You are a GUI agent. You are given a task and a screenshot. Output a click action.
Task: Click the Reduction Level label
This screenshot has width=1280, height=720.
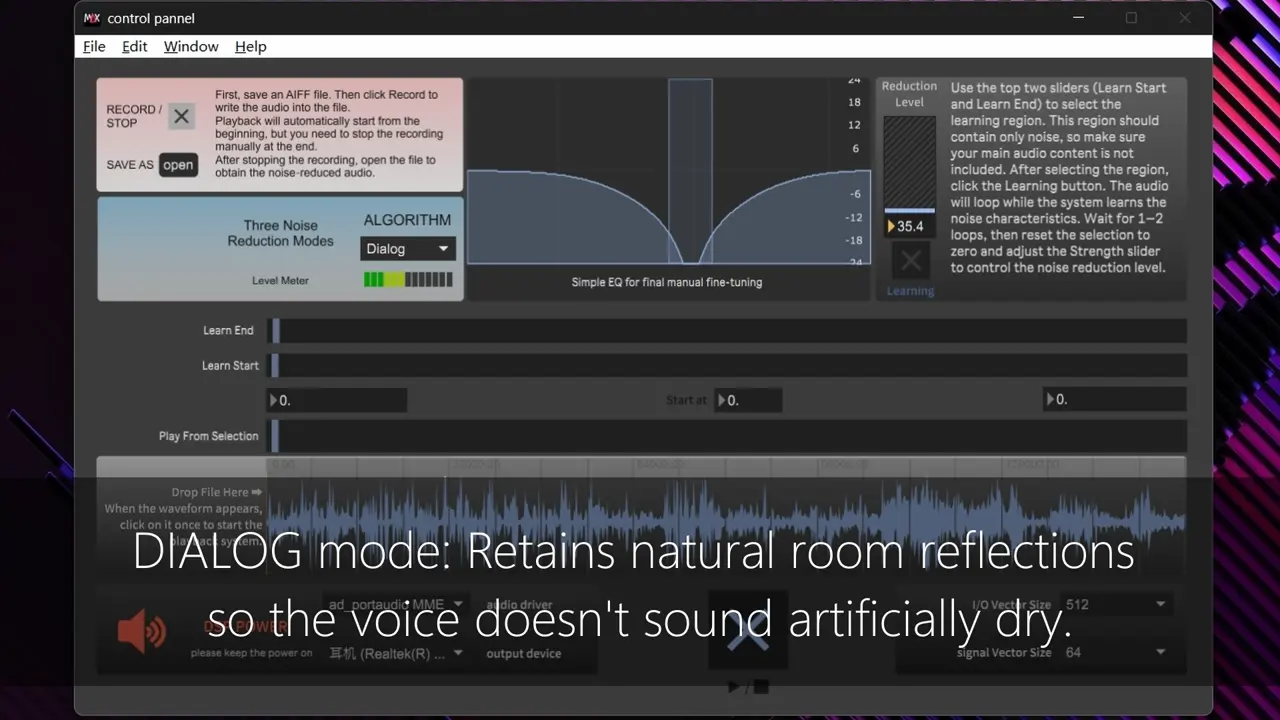click(x=909, y=94)
